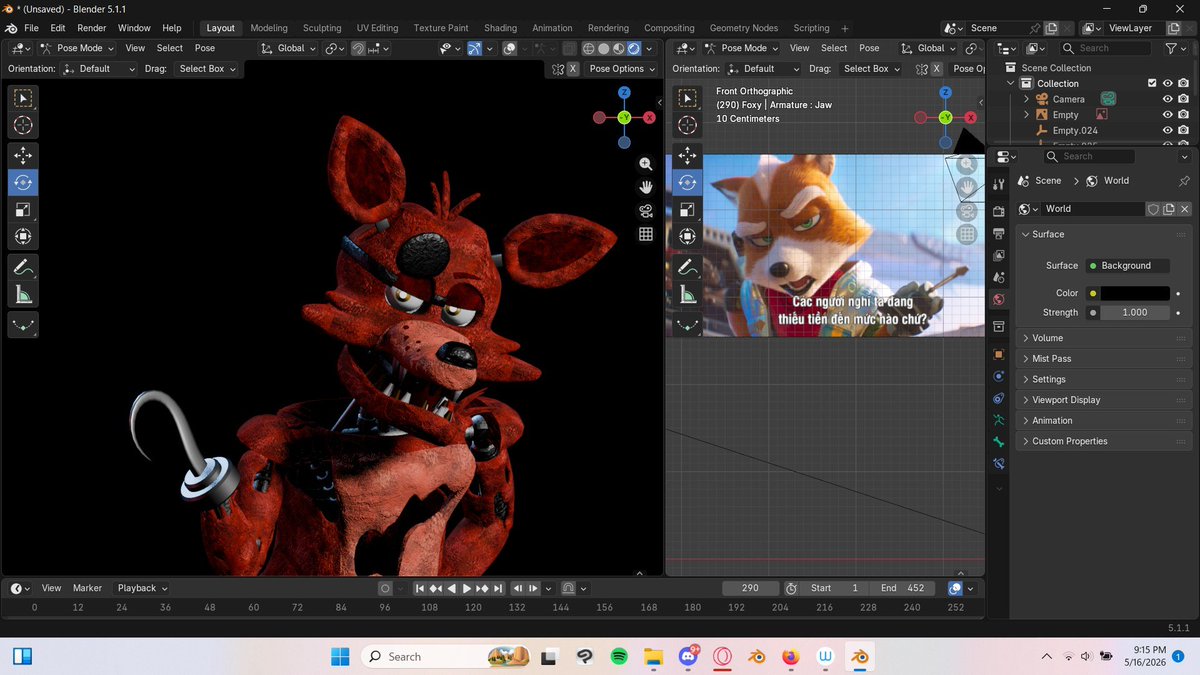Select the Scale tool in right viewport
The image size is (1200, 675).
687,210
